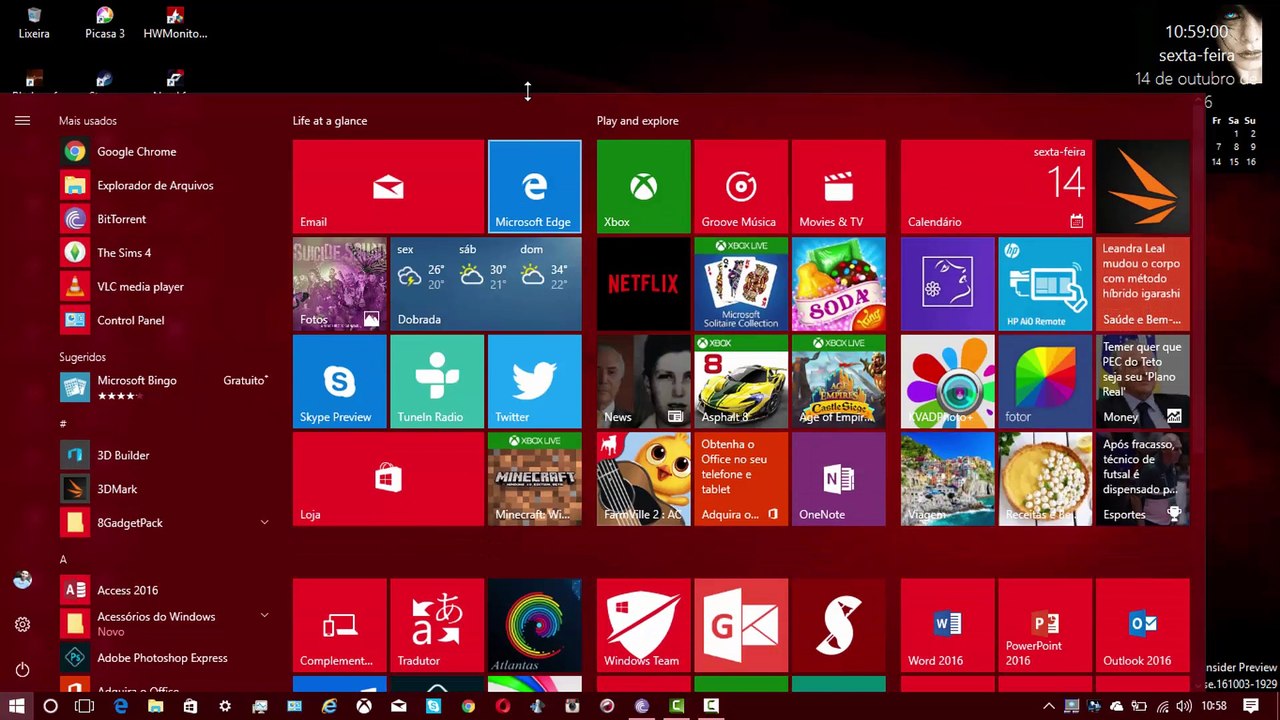Launch the Minecraft tile
The width and height of the screenshot is (1280, 720).
coord(535,479)
